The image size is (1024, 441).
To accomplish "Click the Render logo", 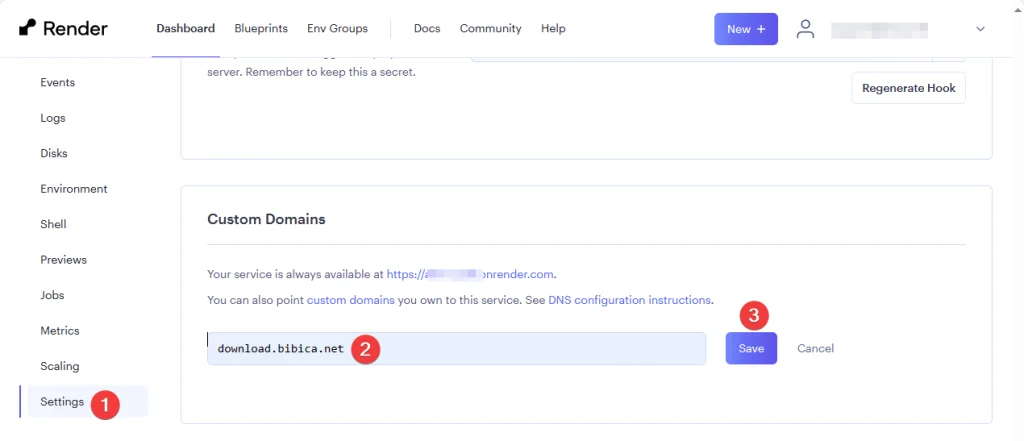I will (x=63, y=28).
